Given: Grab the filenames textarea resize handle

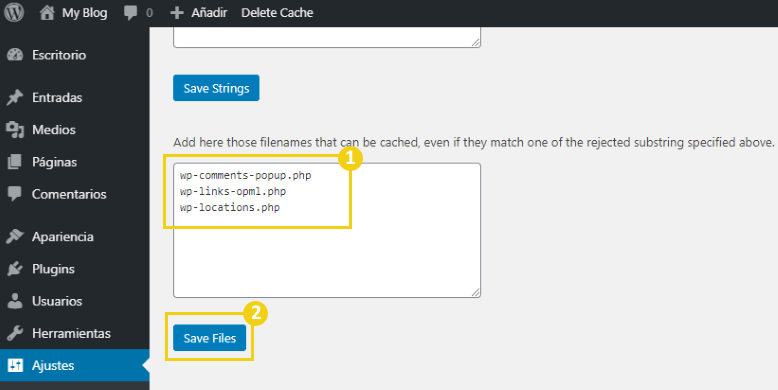Looking at the screenshot, I should point(475,292).
